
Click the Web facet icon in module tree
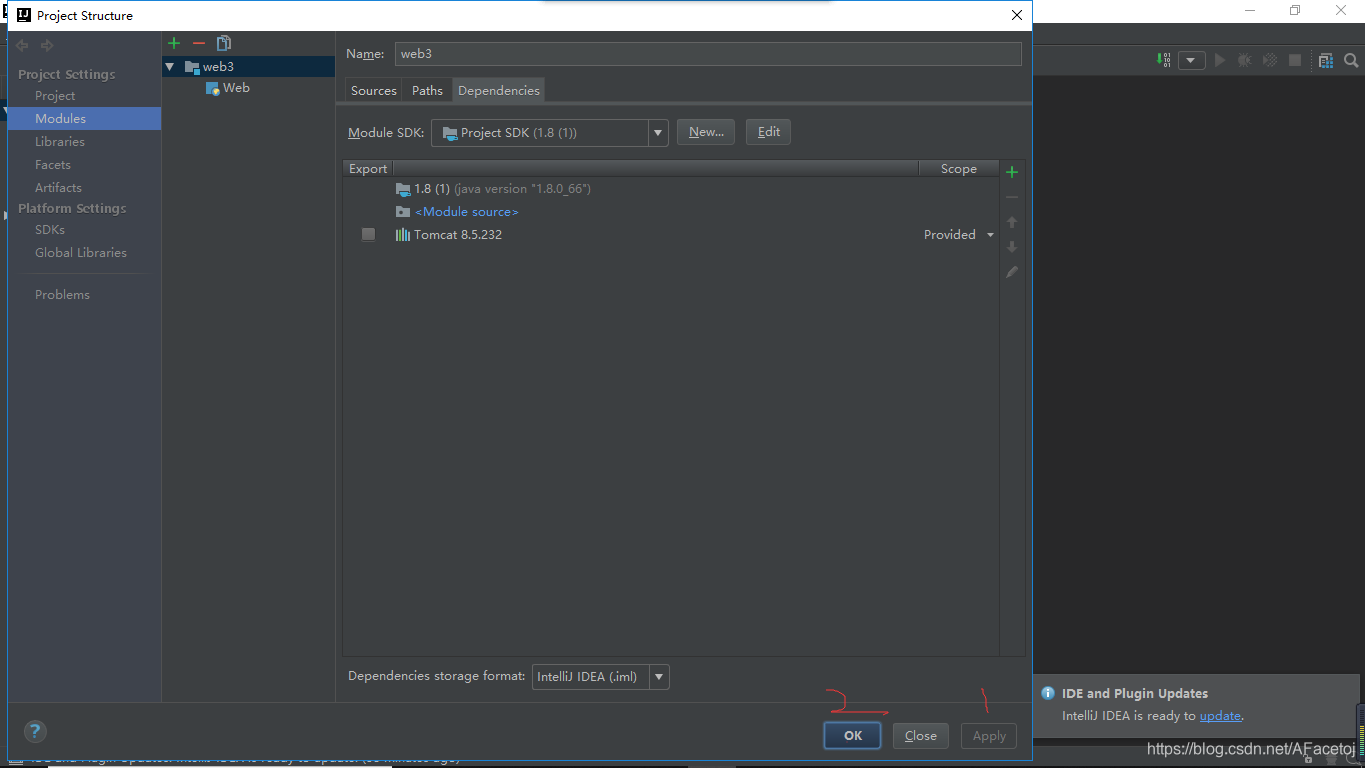pos(212,88)
